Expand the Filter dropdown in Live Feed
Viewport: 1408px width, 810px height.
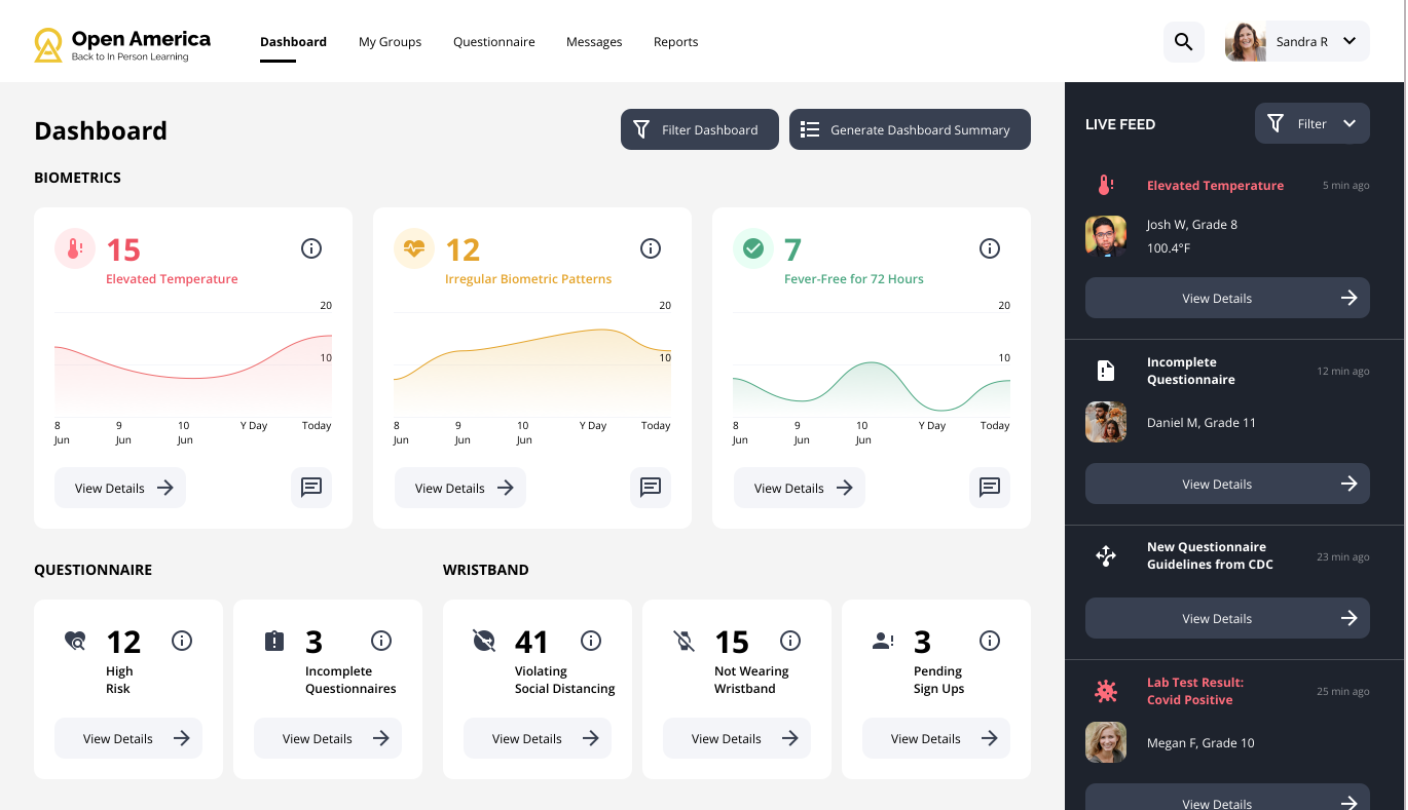[1312, 123]
